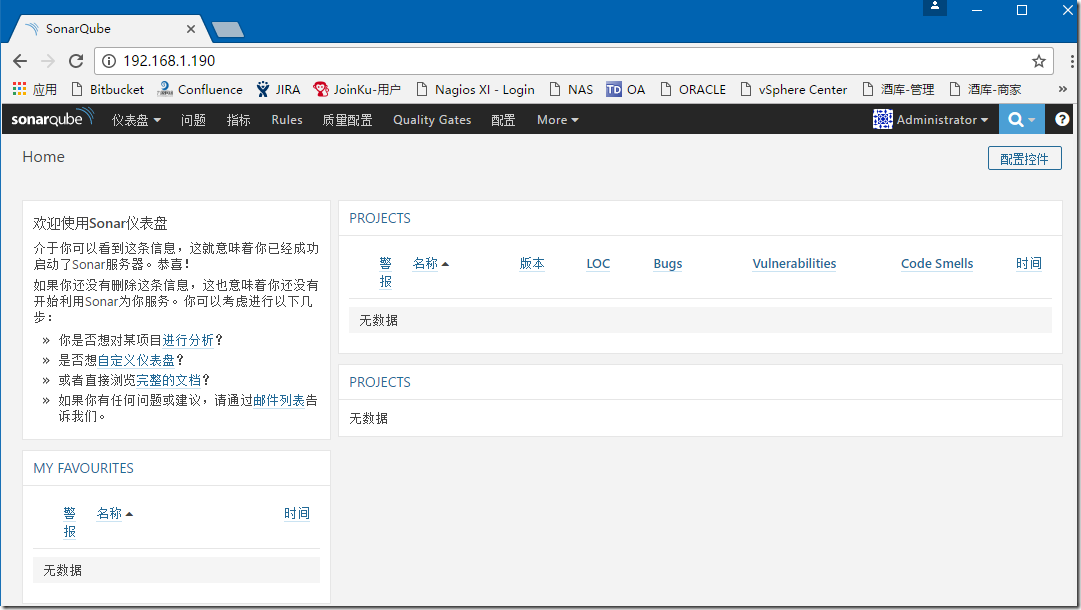1081x610 pixels.
Task: Open the 配置 menu item
Action: pos(503,120)
